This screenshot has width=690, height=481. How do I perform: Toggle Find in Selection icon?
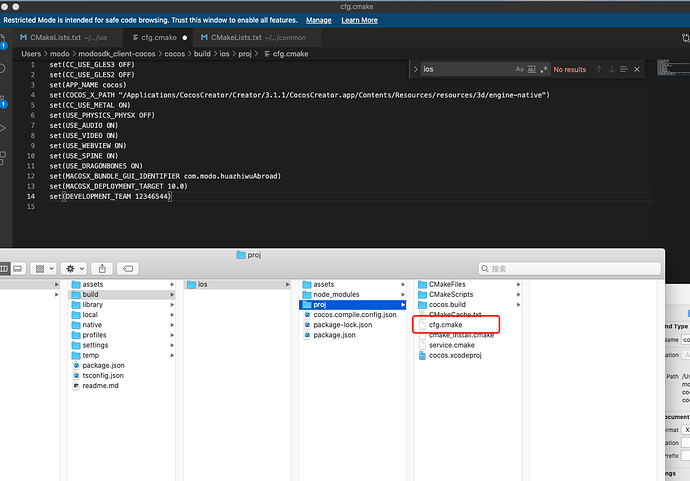(x=624, y=69)
